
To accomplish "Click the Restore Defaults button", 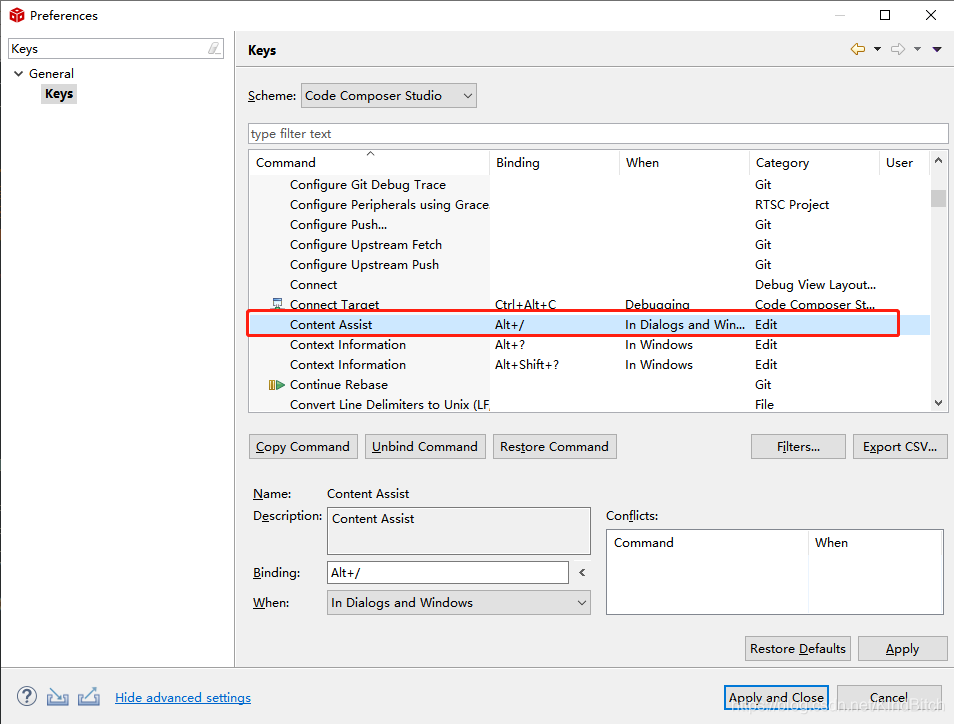I will coord(798,649).
